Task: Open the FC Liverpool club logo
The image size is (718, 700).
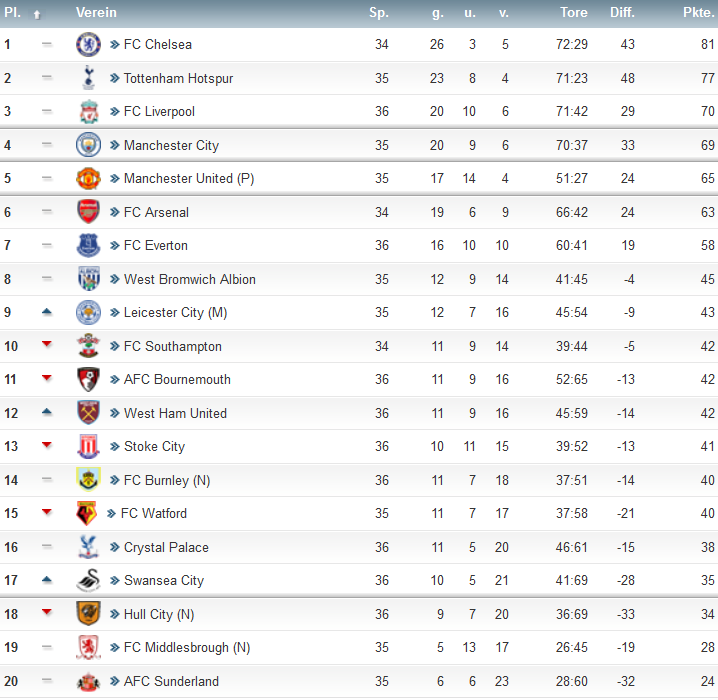Action: (88, 111)
